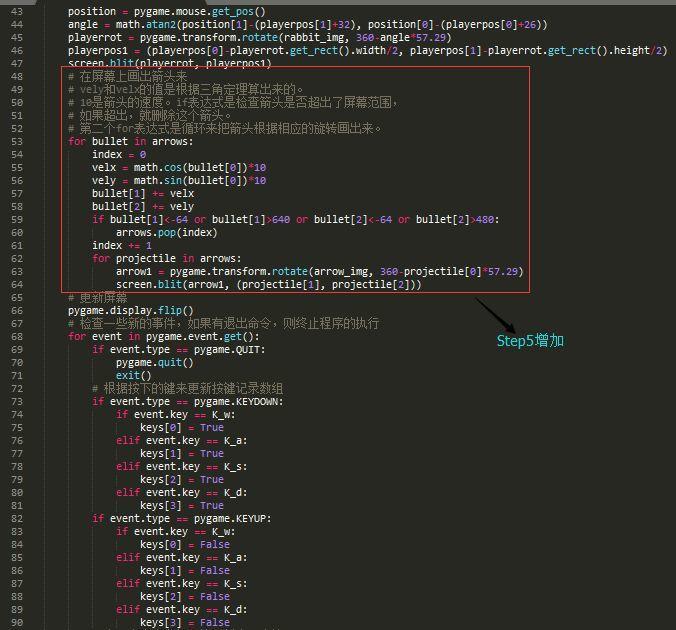Click 'if event.key == K_w:' on line 83

point(175,532)
